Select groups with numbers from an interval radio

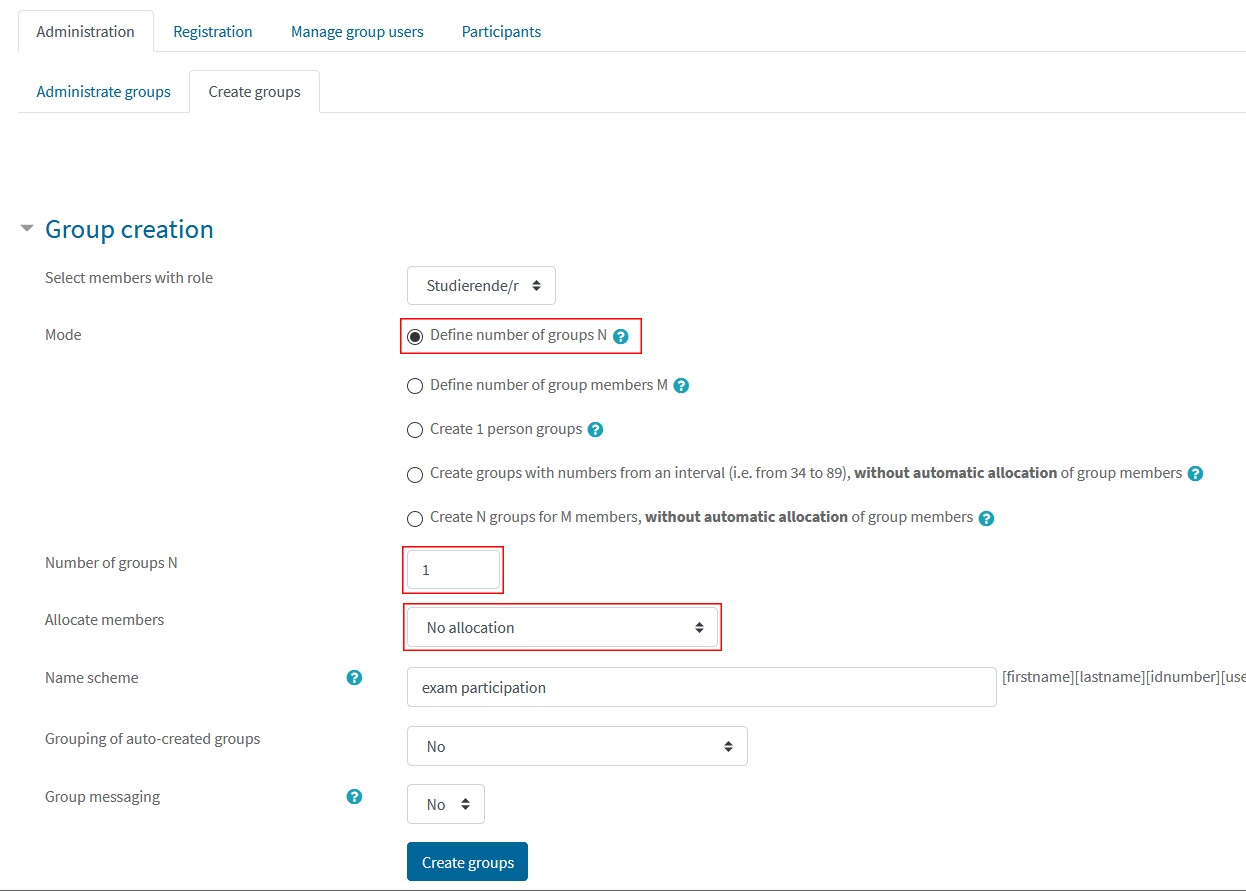coord(415,474)
